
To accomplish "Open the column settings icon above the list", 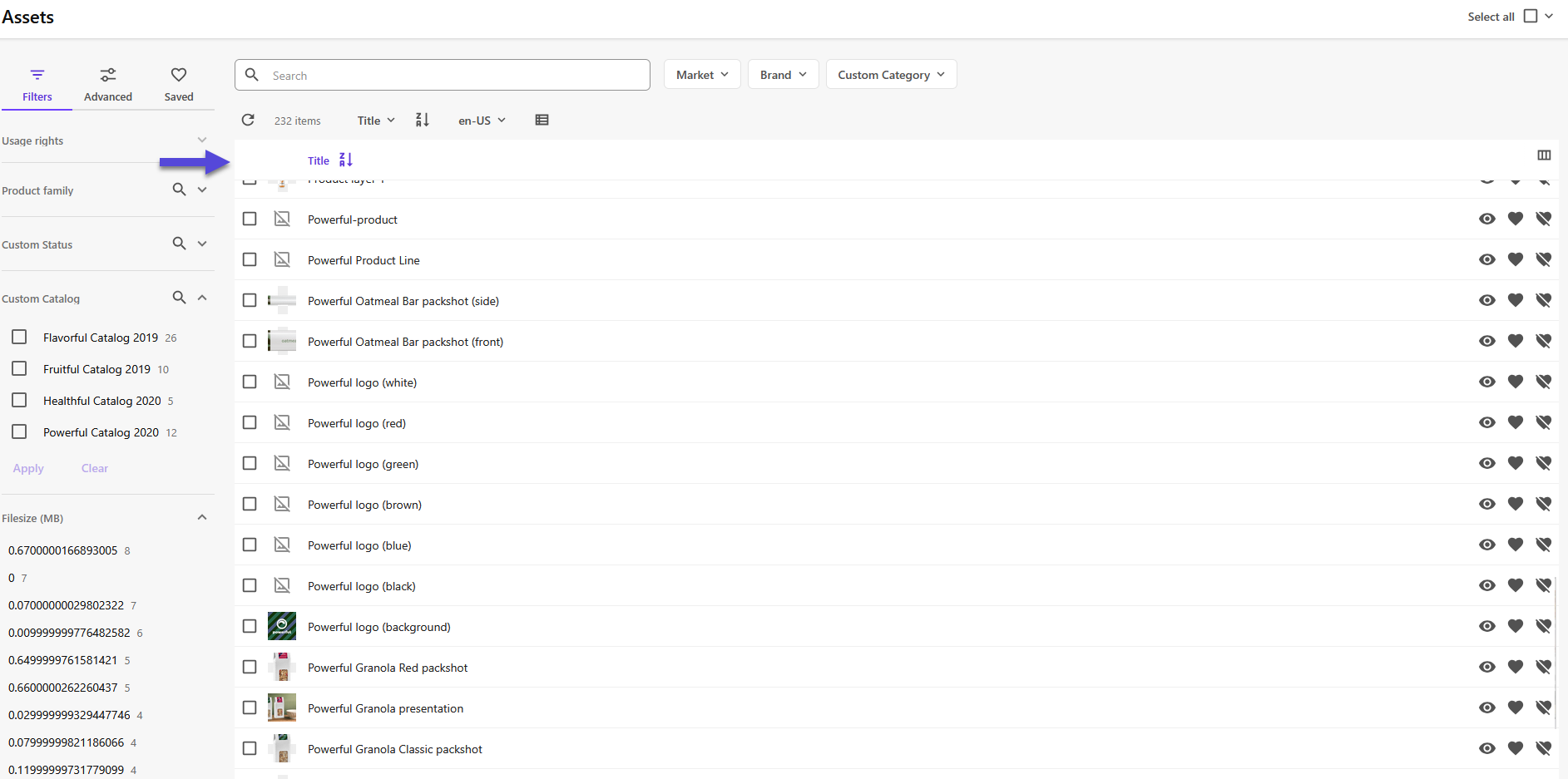I will tap(1545, 155).
